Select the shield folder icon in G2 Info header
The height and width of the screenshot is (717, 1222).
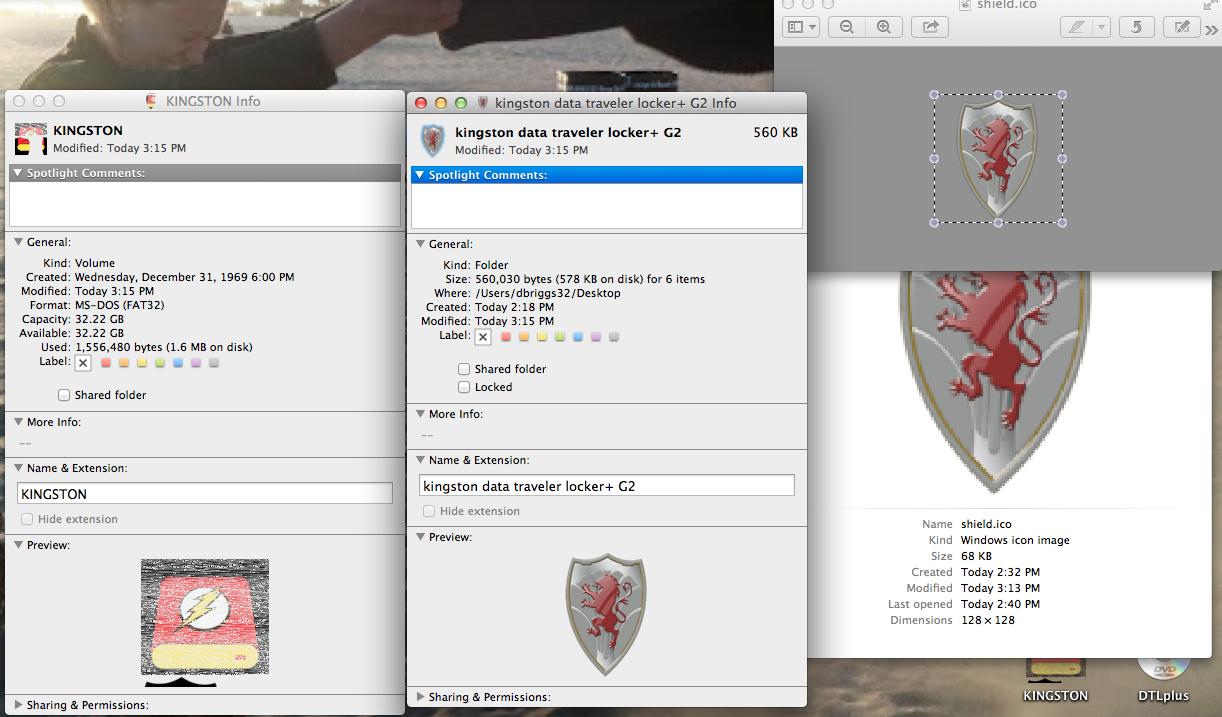(432, 140)
